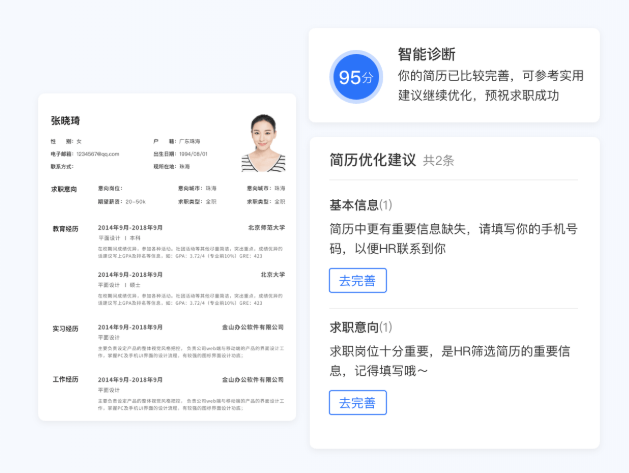The height and width of the screenshot is (473, 629).
Task: Click the 电子邮箱 field on resume
Action: pyautogui.click(x=85, y=154)
